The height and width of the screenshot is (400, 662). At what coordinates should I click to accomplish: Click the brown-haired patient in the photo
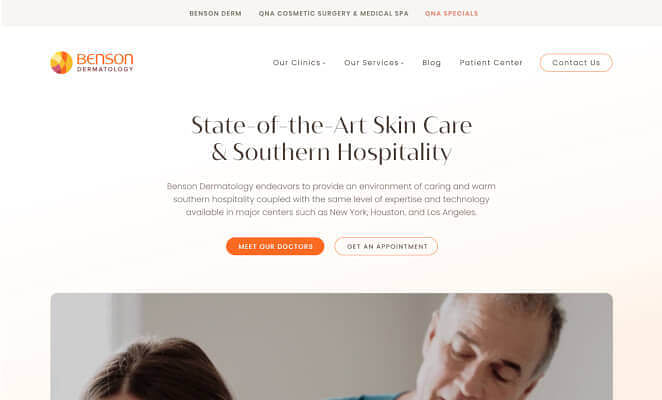[156, 370]
